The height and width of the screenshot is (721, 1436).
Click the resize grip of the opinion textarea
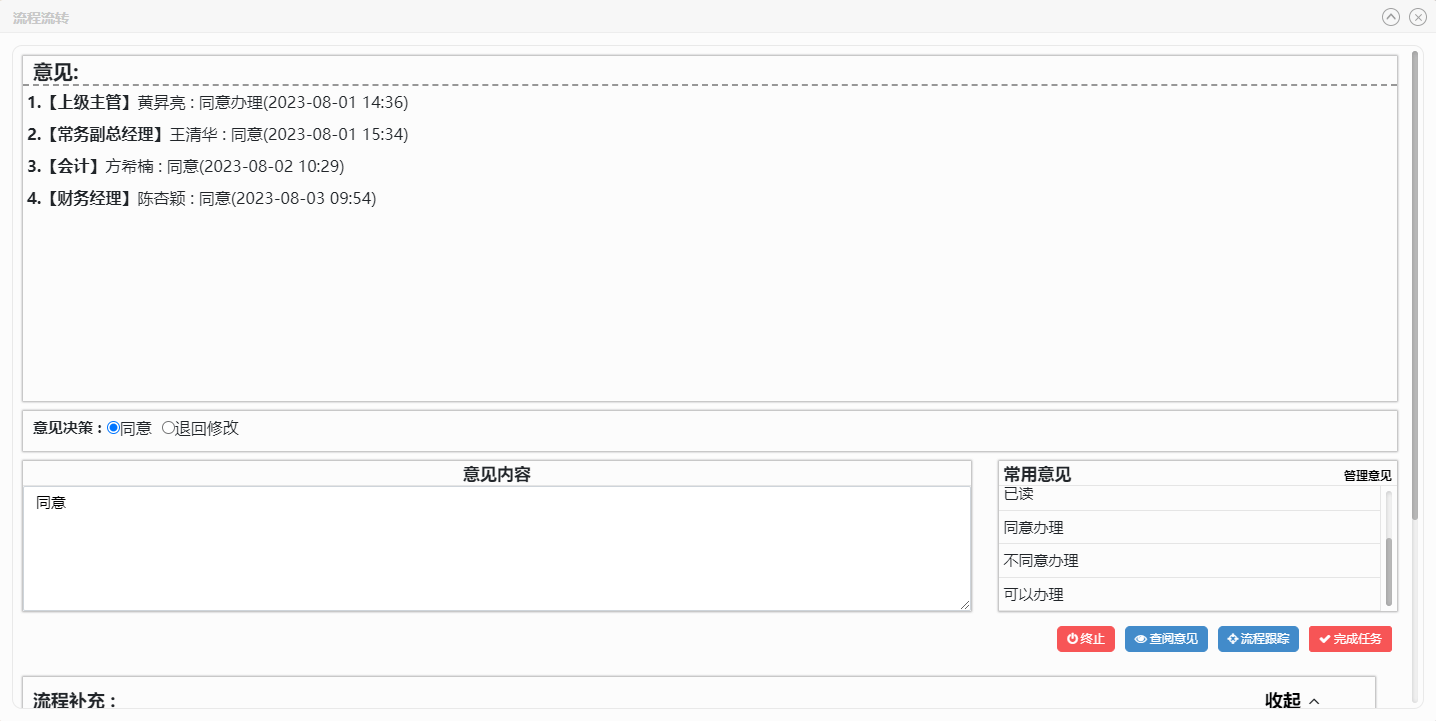(x=965, y=605)
